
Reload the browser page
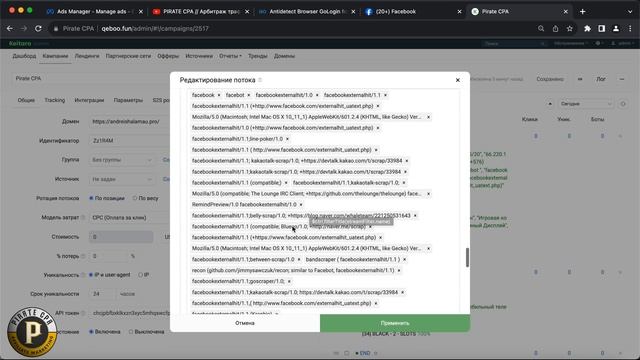tap(38, 29)
